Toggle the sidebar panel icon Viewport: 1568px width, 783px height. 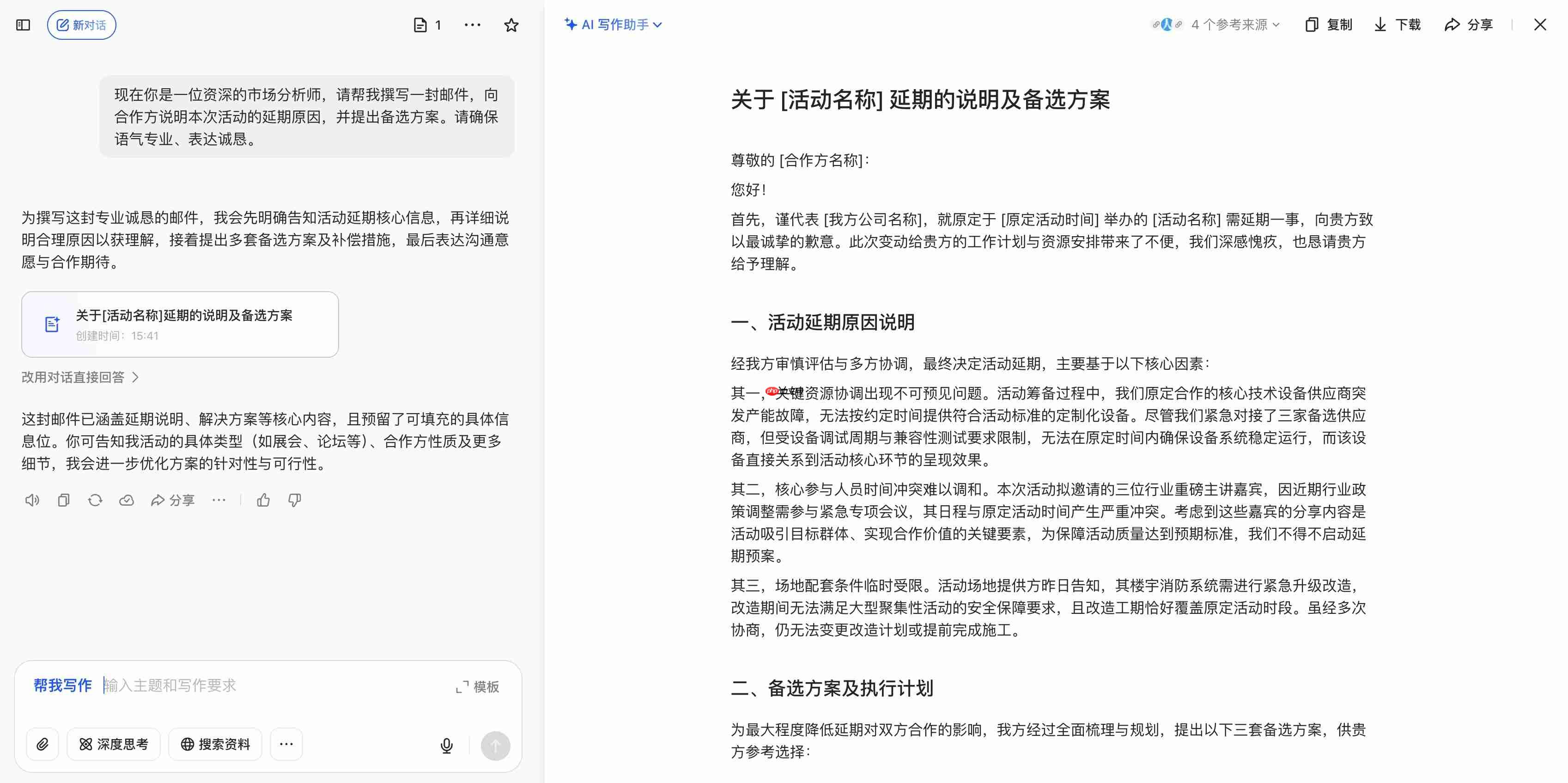click(23, 25)
